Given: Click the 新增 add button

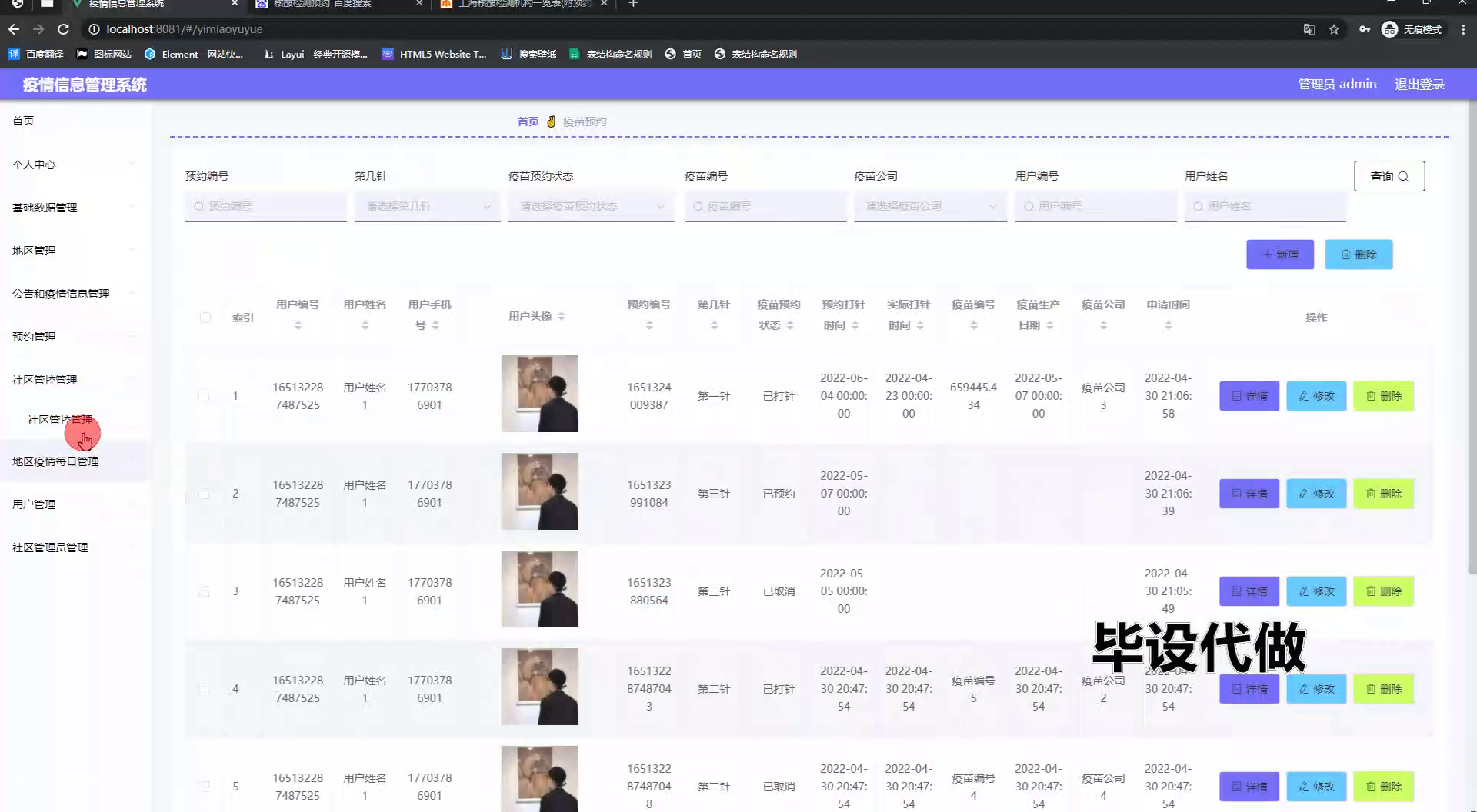Looking at the screenshot, I should 1280,255.
